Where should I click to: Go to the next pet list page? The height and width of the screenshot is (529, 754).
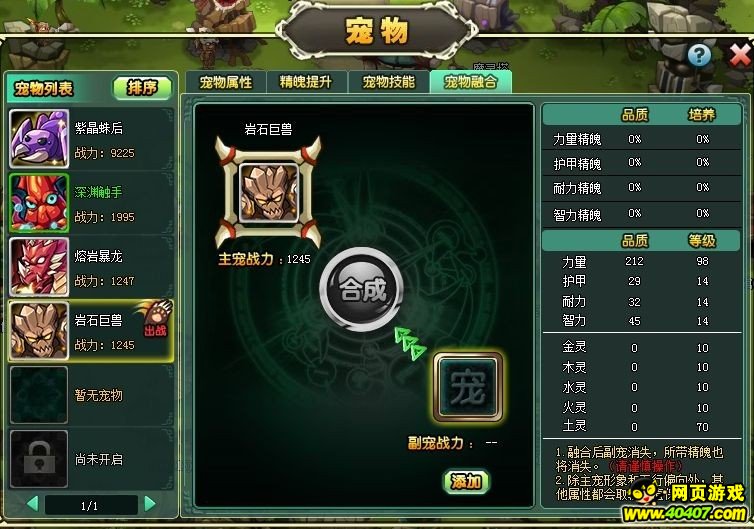pos(150,504)
